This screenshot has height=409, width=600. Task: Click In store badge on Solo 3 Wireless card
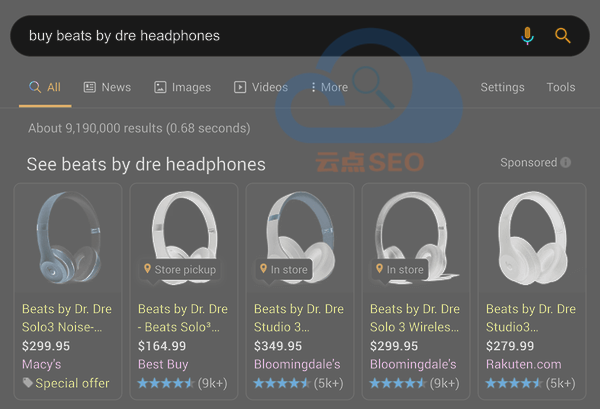coord(400,270)
